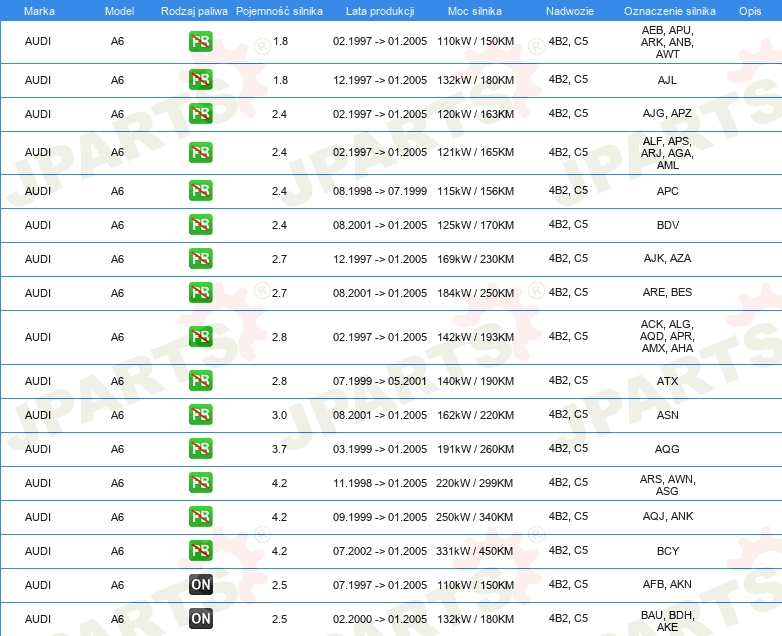Click petrol fuel icon in ATX engine row
The width and height of the screenshot is (782, 636).
(200, 381)
